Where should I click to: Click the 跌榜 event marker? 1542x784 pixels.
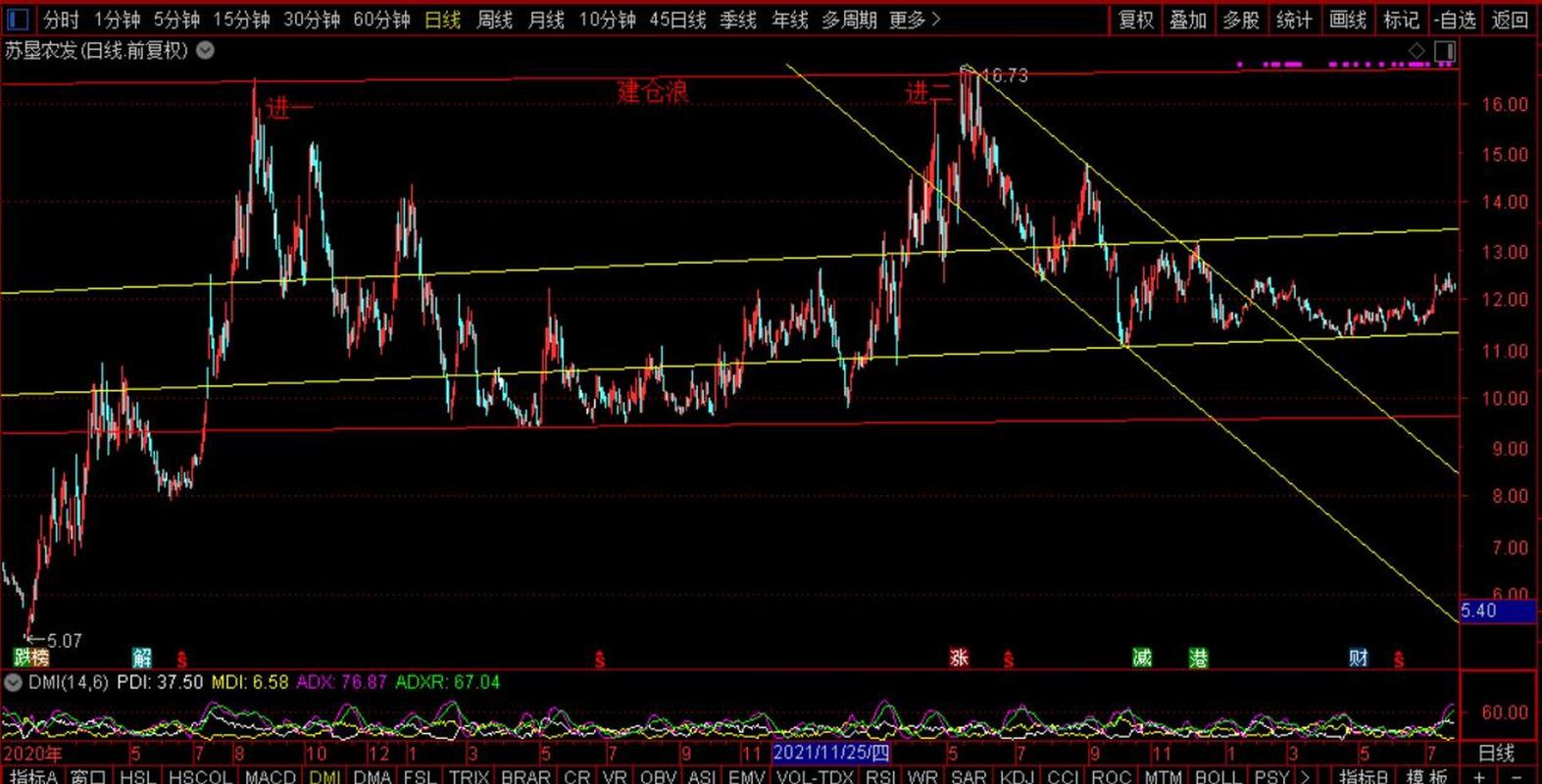(x=31, y=658)
